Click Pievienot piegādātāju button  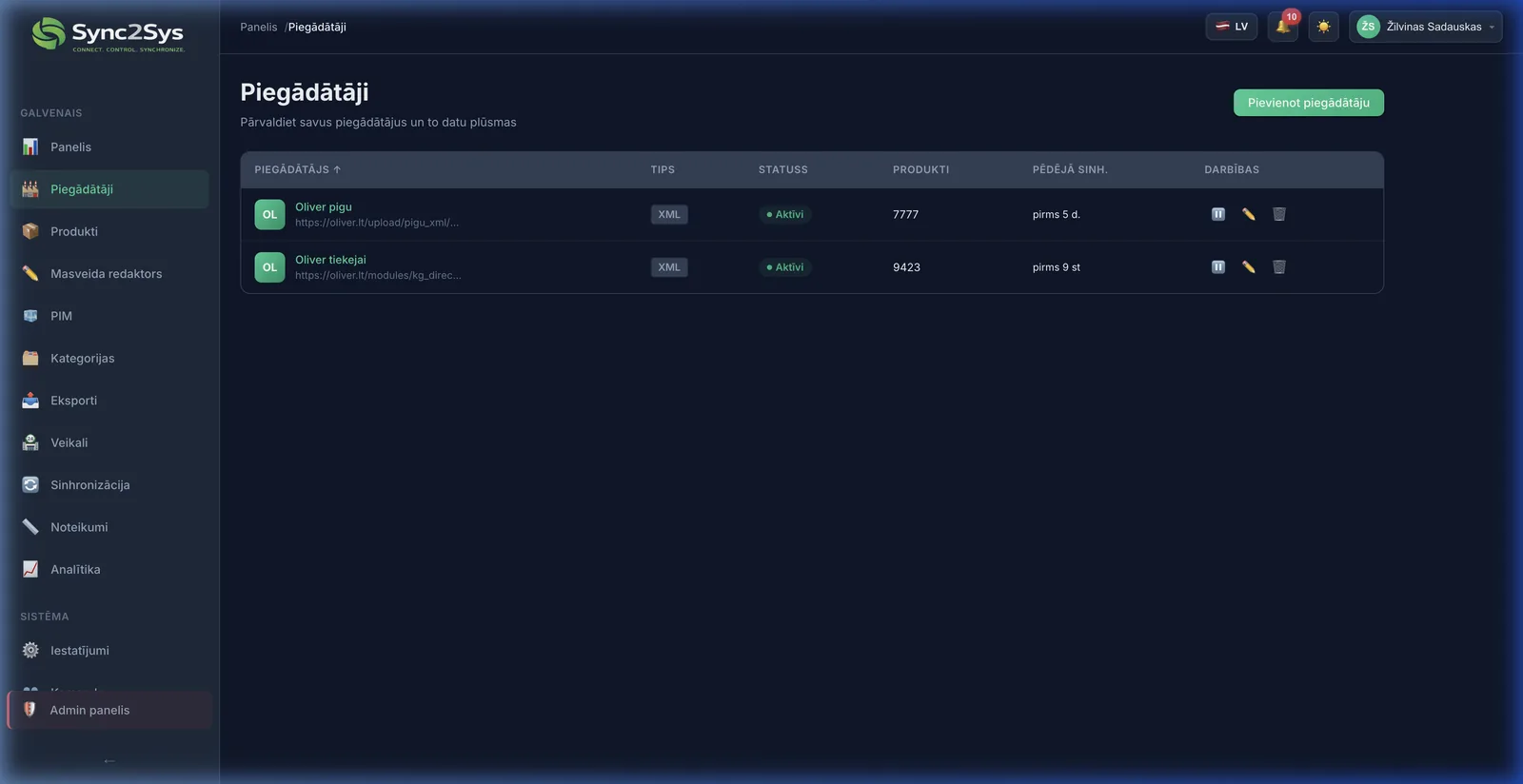[x=1308, y=103]
